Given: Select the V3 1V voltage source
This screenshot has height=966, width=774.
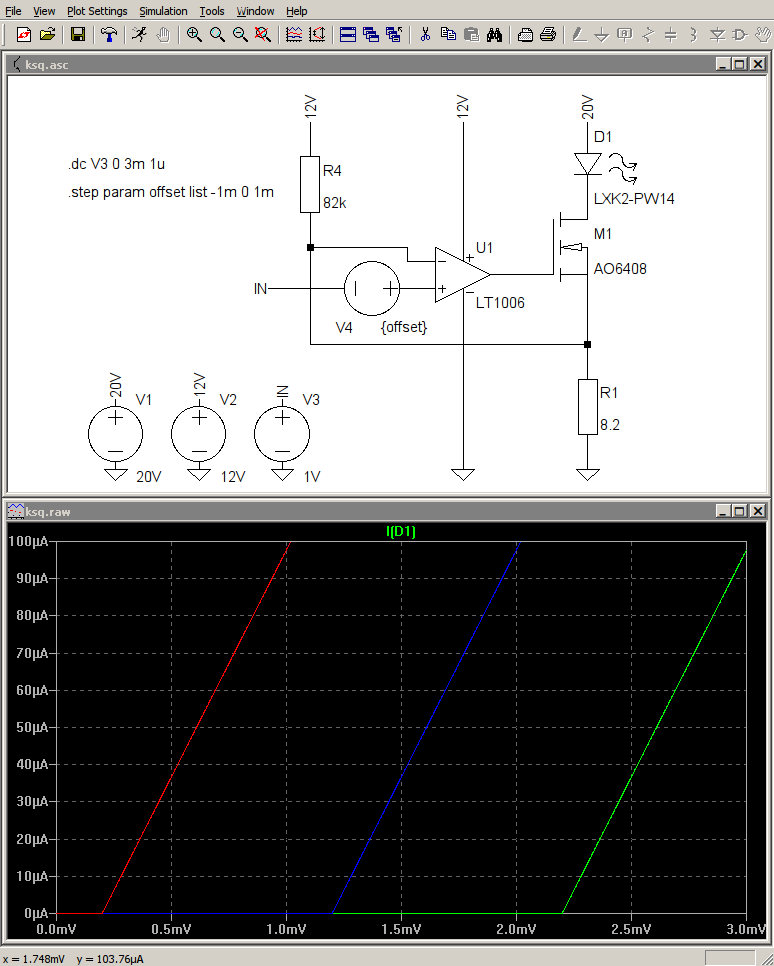Looking at the screenshot, I should (x=282, y=434).
